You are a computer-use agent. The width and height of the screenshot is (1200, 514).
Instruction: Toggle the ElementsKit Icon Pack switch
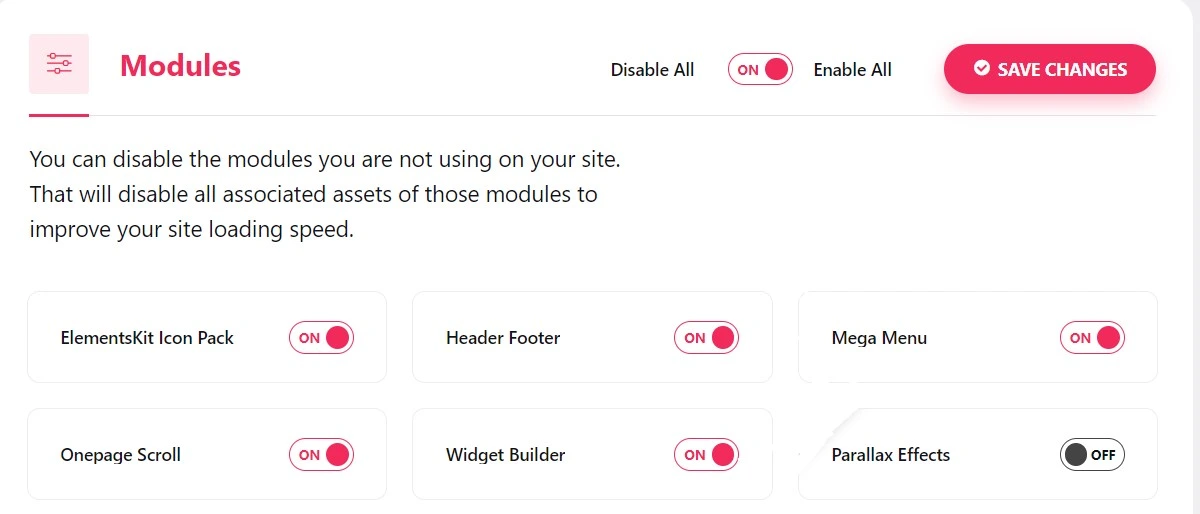point(322,337)
